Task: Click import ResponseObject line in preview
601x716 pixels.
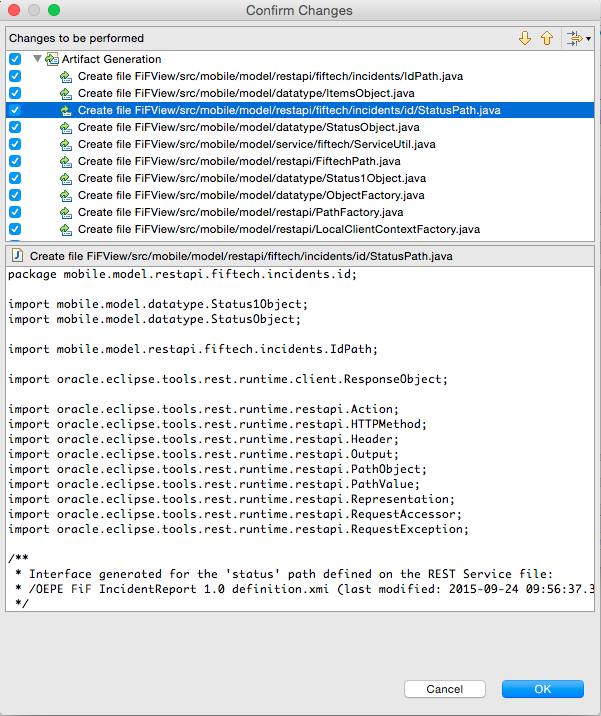Action: pyautogui.click(x=228, y=379)
